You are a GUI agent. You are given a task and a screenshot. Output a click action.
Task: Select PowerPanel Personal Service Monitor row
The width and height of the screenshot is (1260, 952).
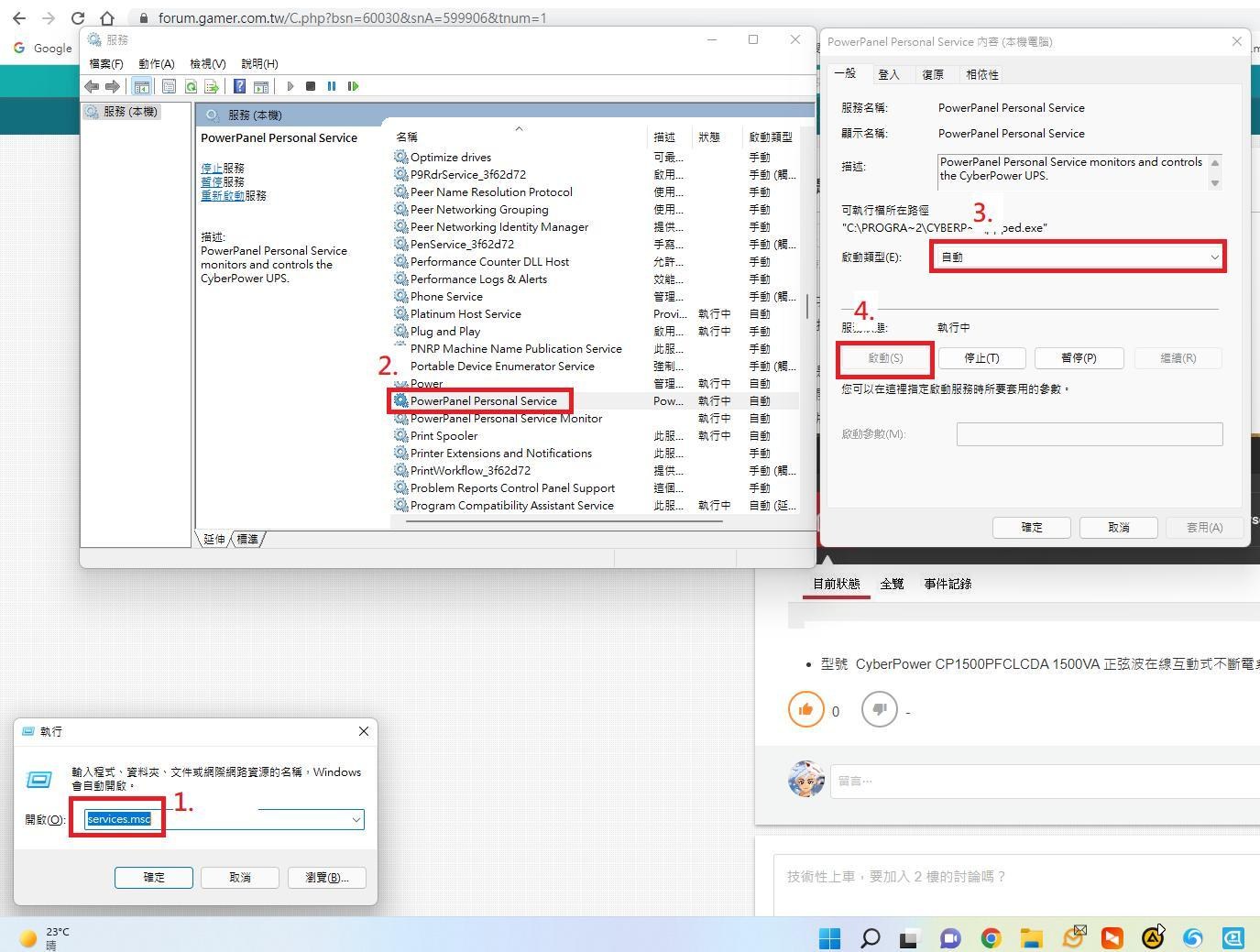coord(506,419)
